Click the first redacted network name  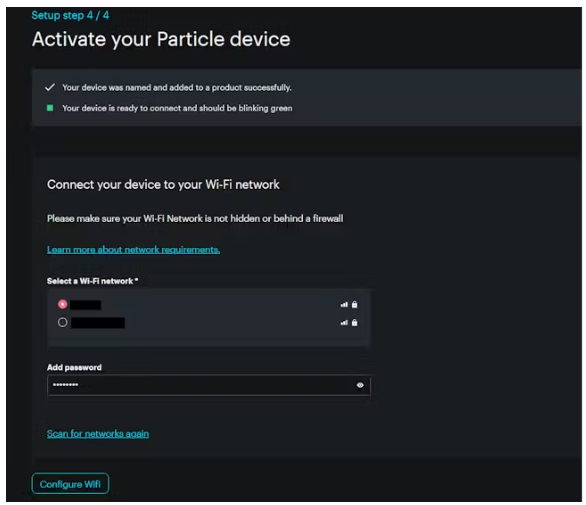click(x=86, y=305)
